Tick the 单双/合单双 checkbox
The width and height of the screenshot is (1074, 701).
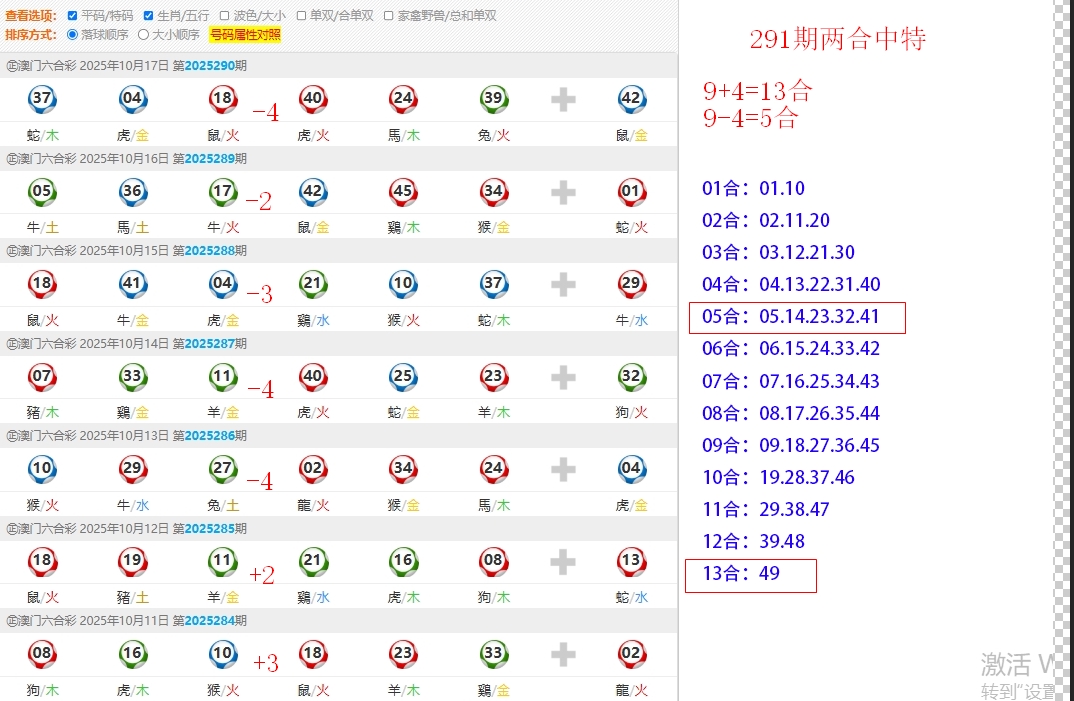pyautogui.click(x=301, y=16)
